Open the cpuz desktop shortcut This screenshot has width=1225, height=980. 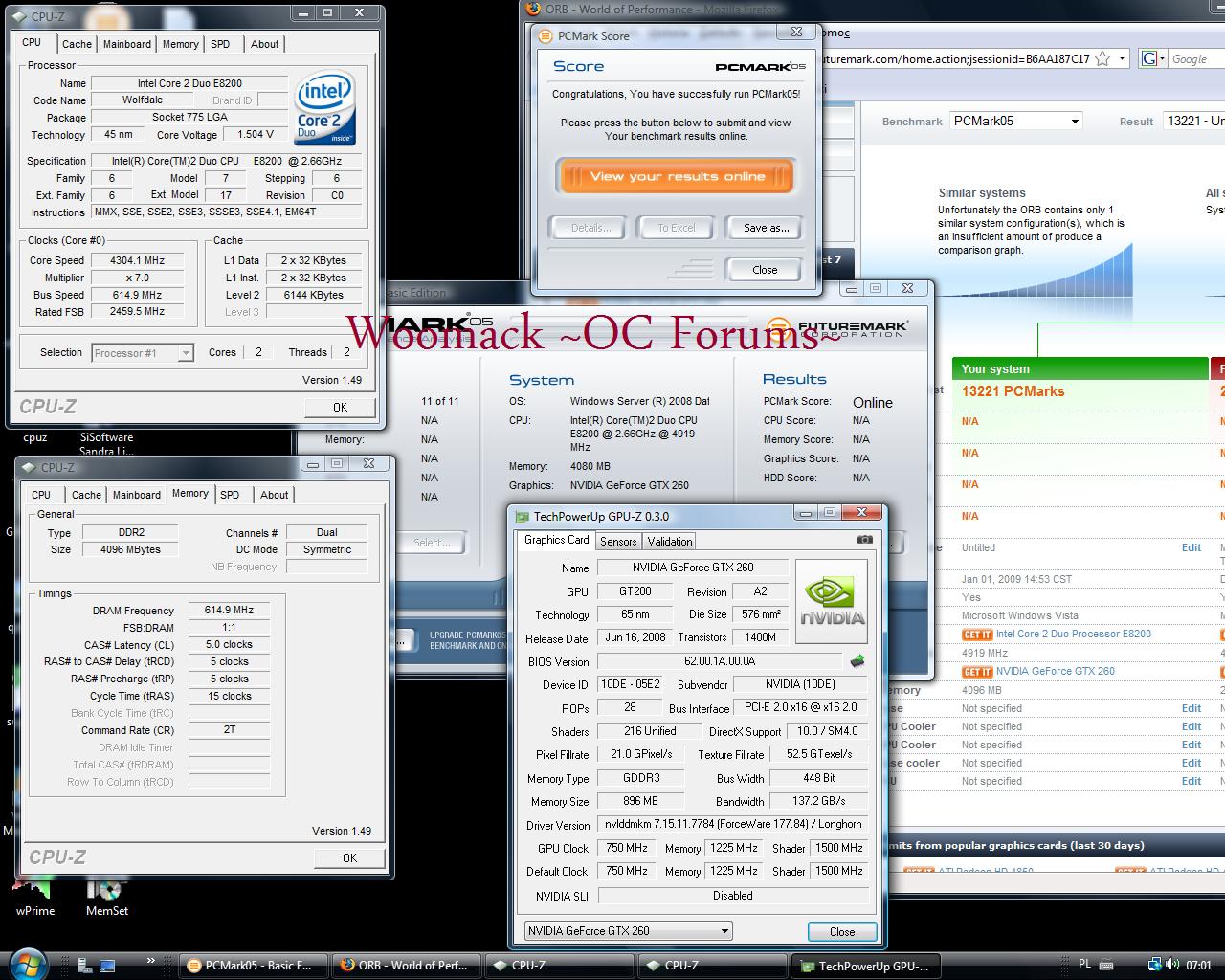pyautogui.click(x=35, y=437)
